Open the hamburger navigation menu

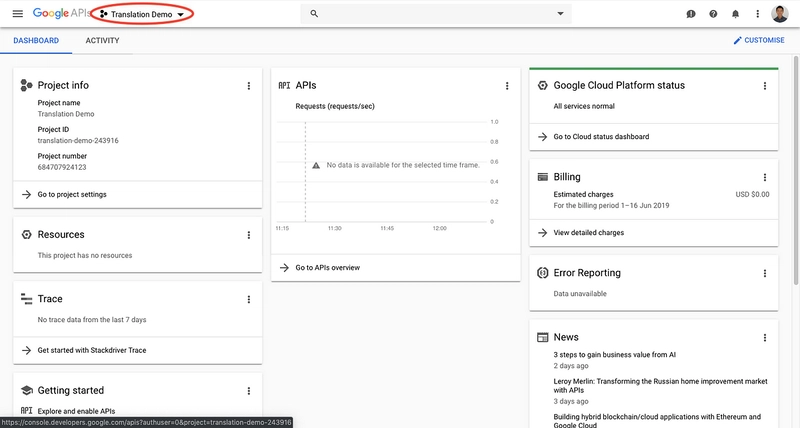[x=17, y=14]
